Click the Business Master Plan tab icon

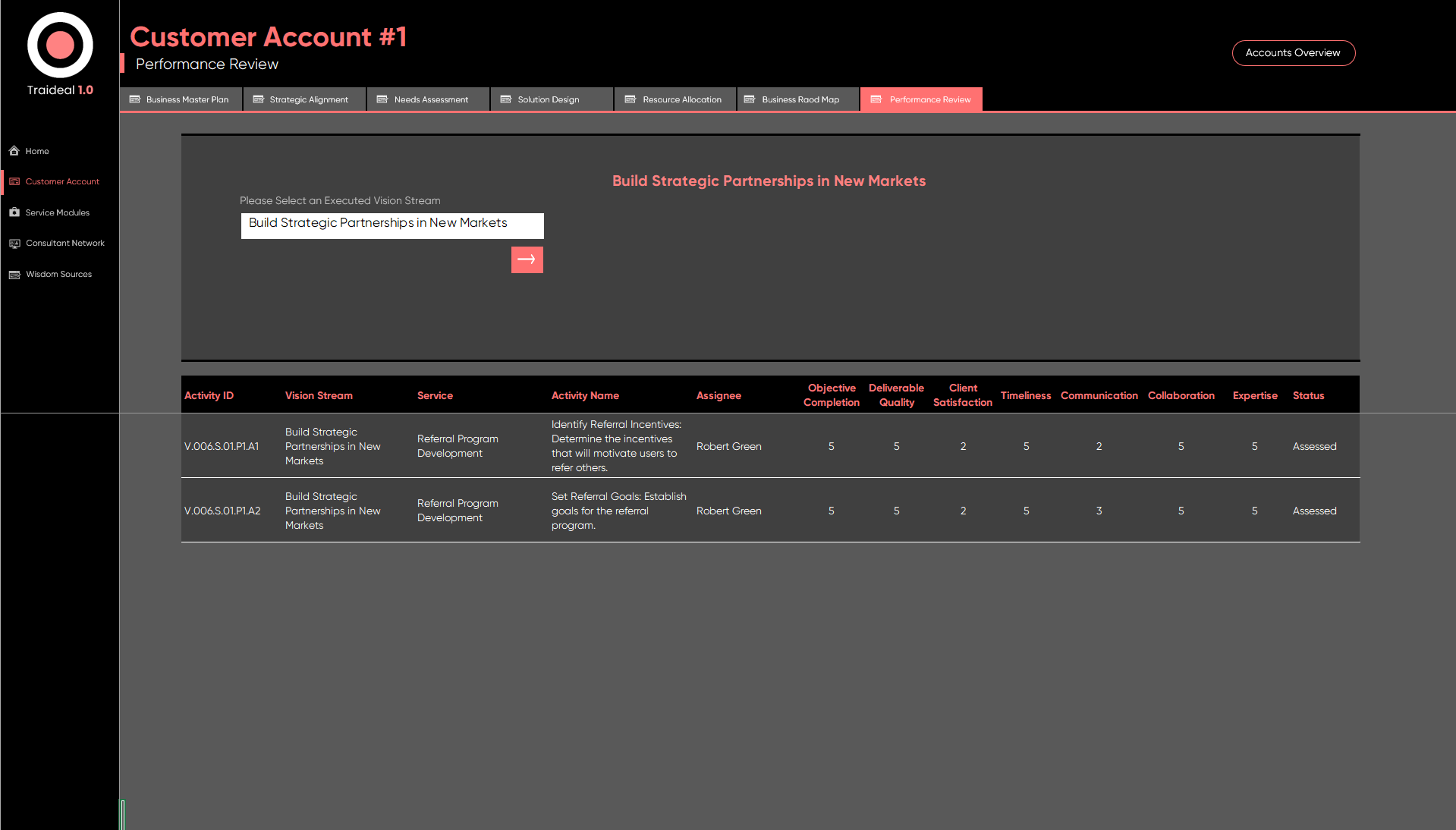click(135, 99)
